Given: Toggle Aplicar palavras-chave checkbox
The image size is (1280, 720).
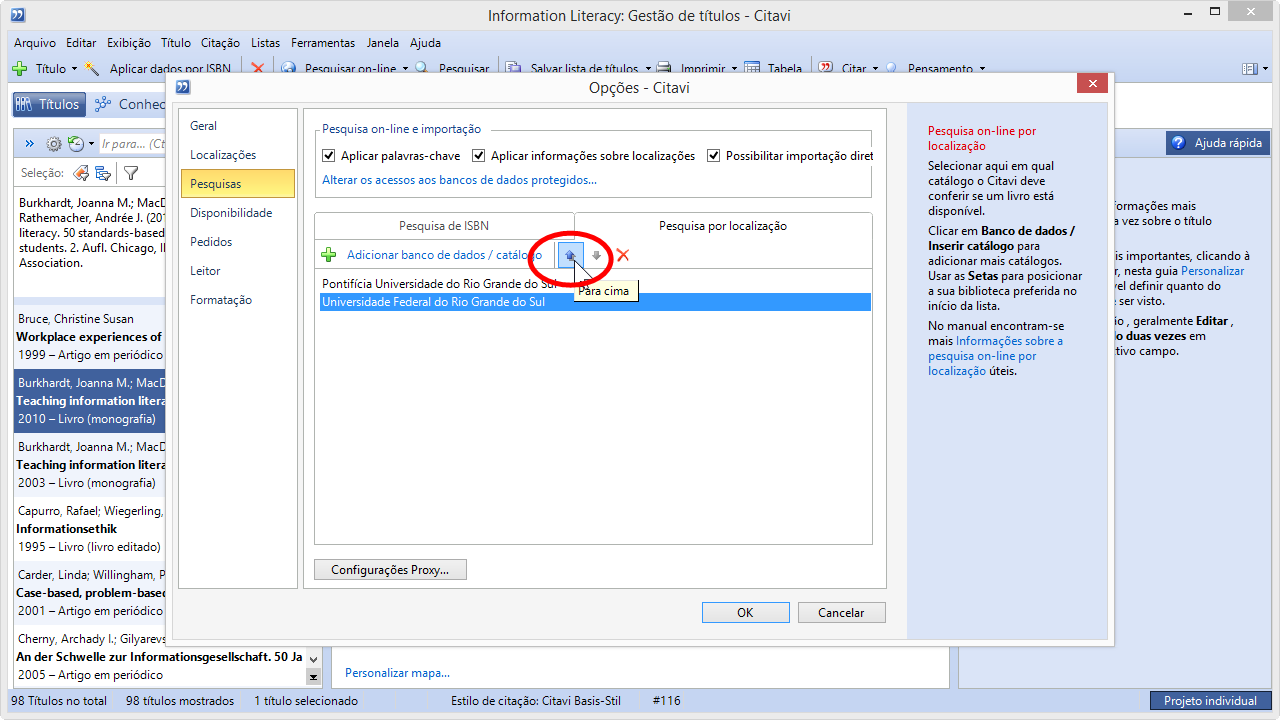Looking at the screenshot, I should (329, 156).
